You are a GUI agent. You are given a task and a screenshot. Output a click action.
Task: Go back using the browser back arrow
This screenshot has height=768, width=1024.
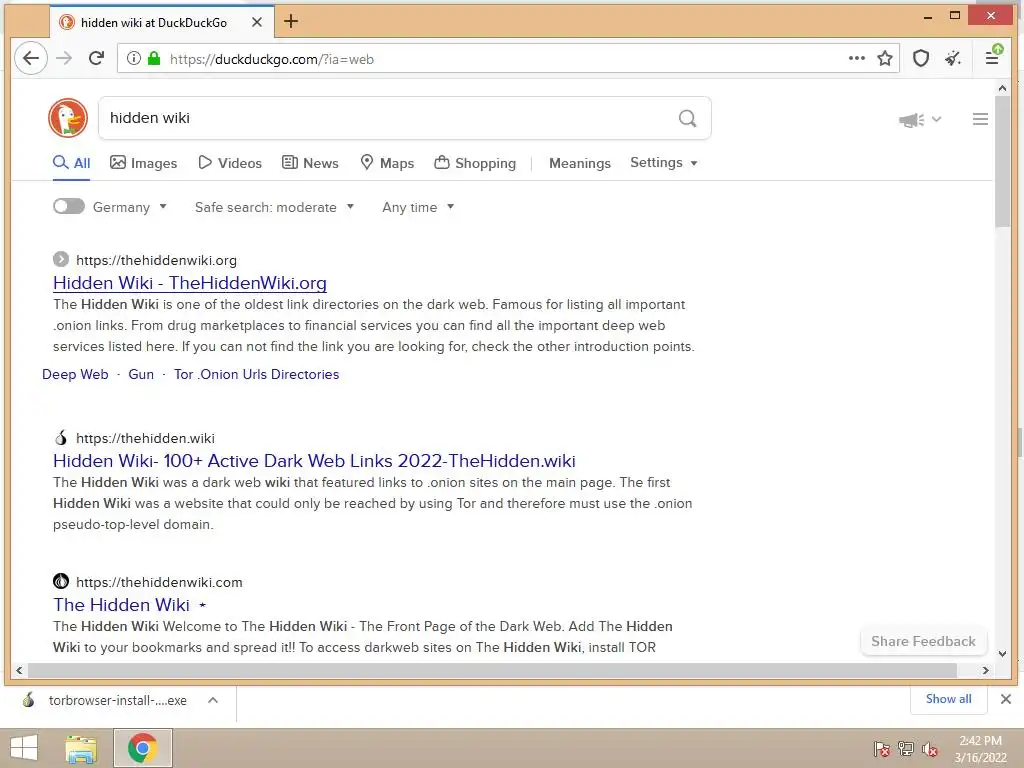(x=31, y=58)
